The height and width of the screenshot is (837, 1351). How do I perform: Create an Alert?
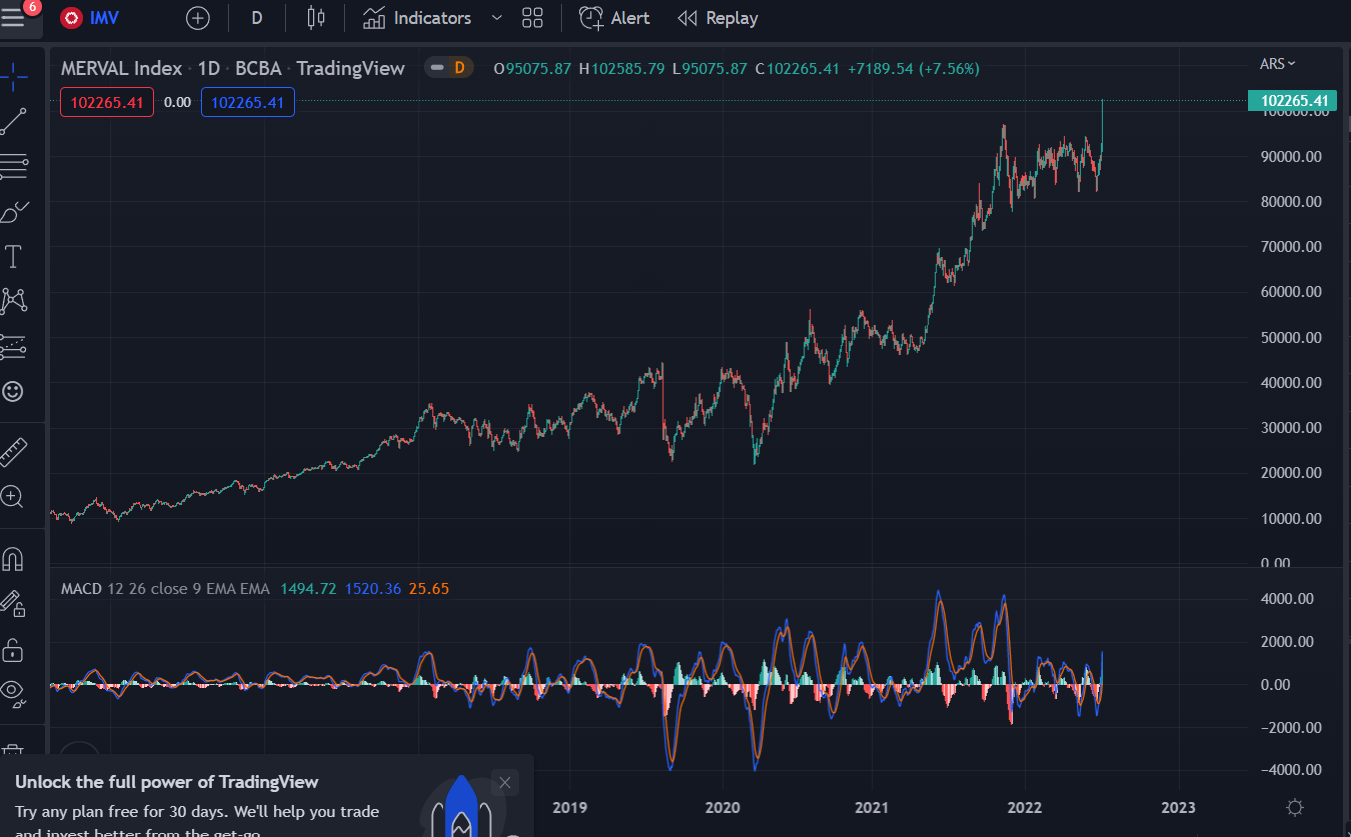click(x=614, y=18)
